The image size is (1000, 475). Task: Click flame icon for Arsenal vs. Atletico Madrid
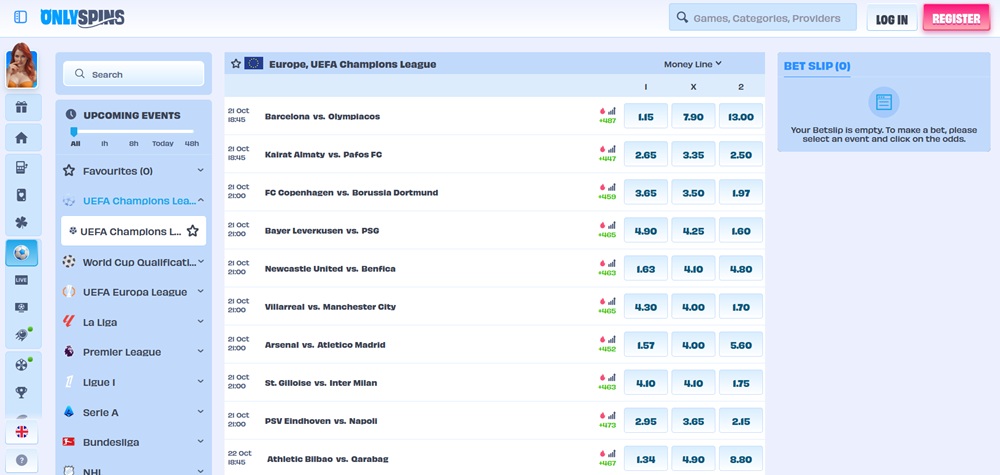click(x=602, y=339)
